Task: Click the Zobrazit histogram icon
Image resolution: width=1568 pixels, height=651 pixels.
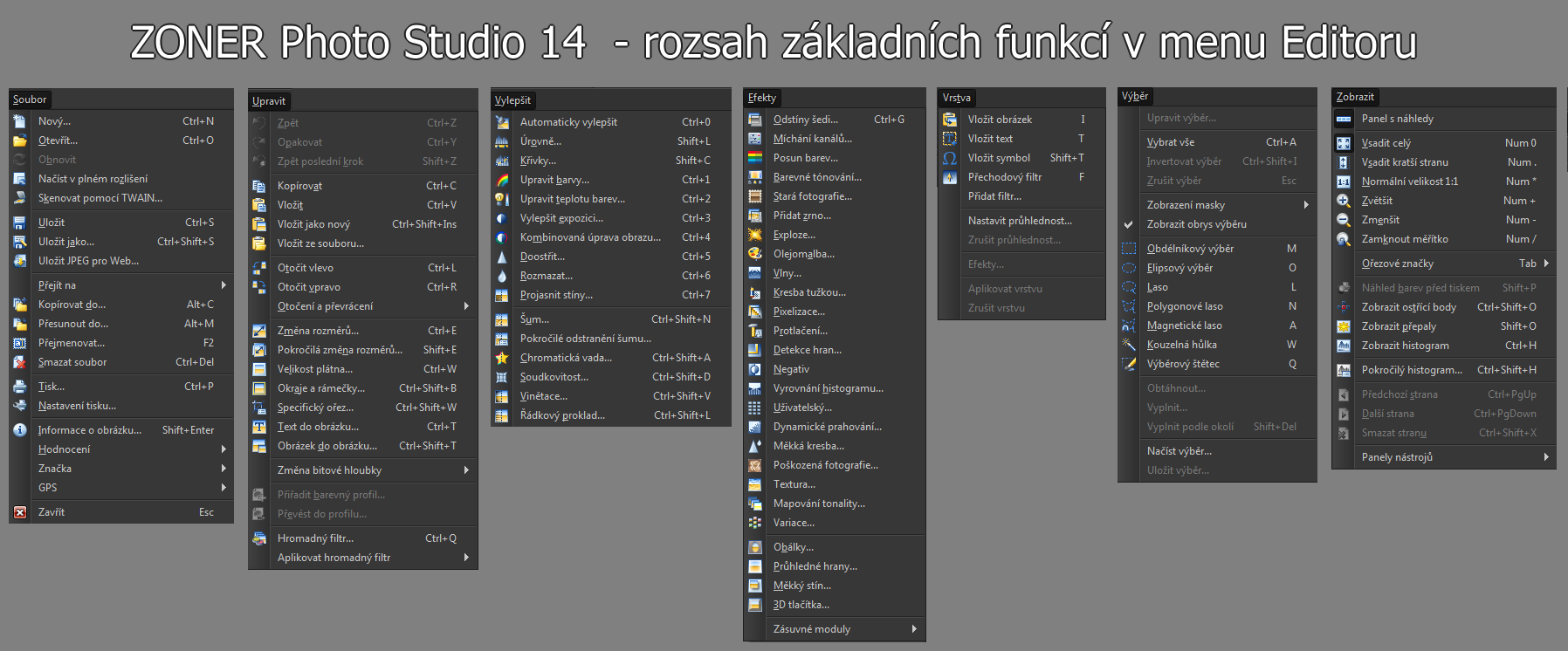Action: (x=1344, y=346)
